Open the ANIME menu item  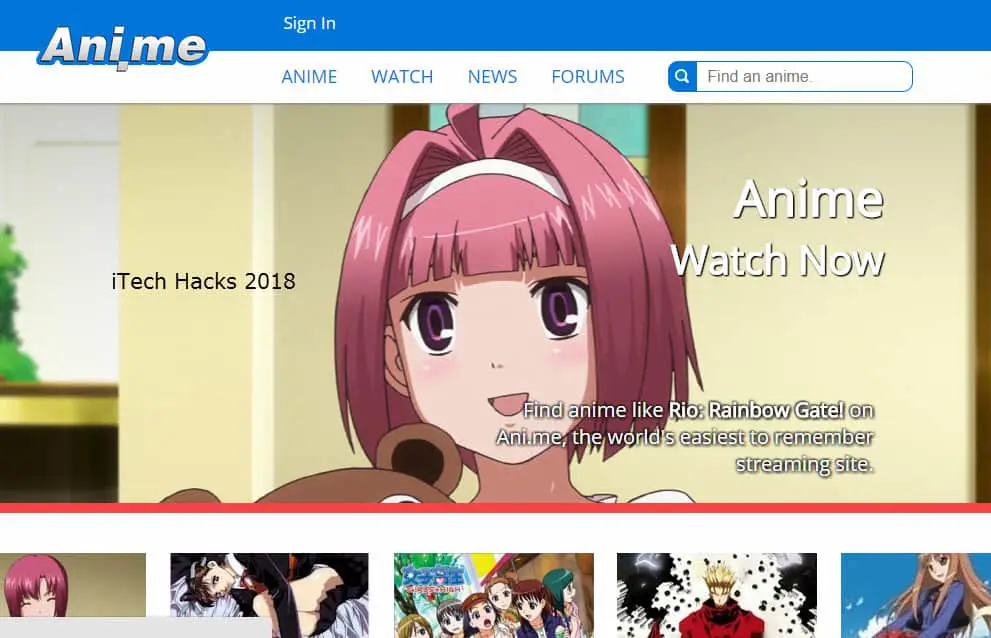click(x=309, y=77)
